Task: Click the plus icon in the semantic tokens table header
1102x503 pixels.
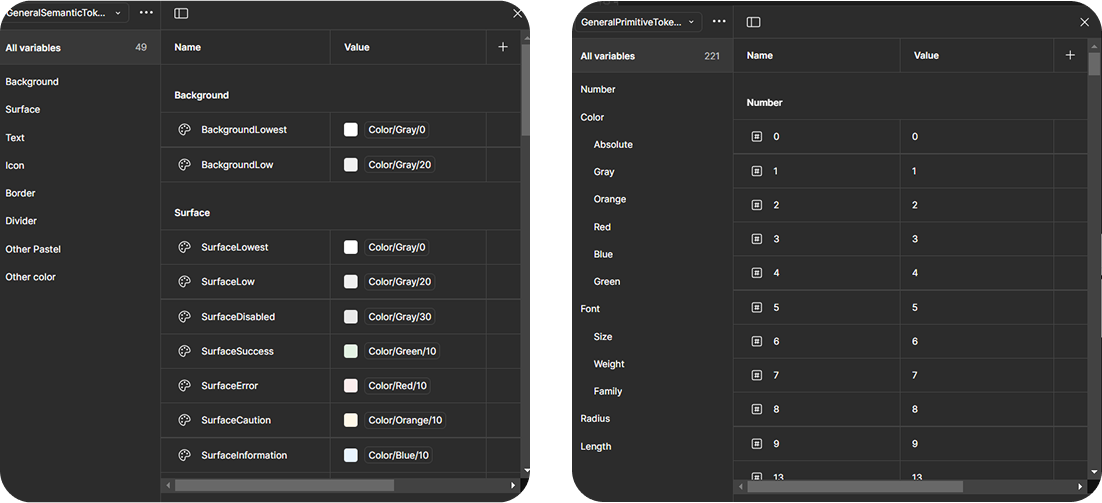Action: [503, 47]
